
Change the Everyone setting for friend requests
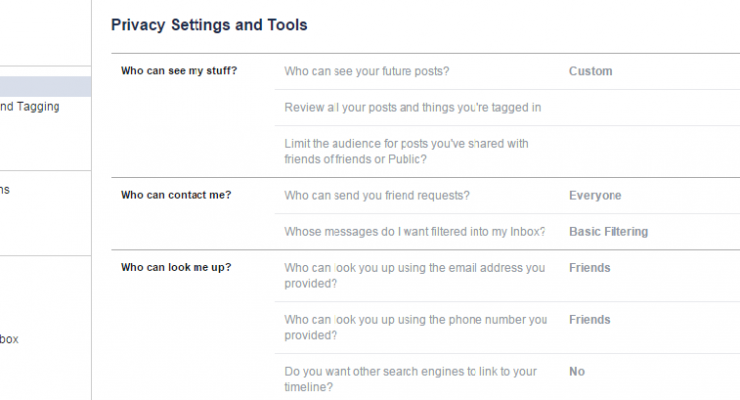tap(595, 195)
